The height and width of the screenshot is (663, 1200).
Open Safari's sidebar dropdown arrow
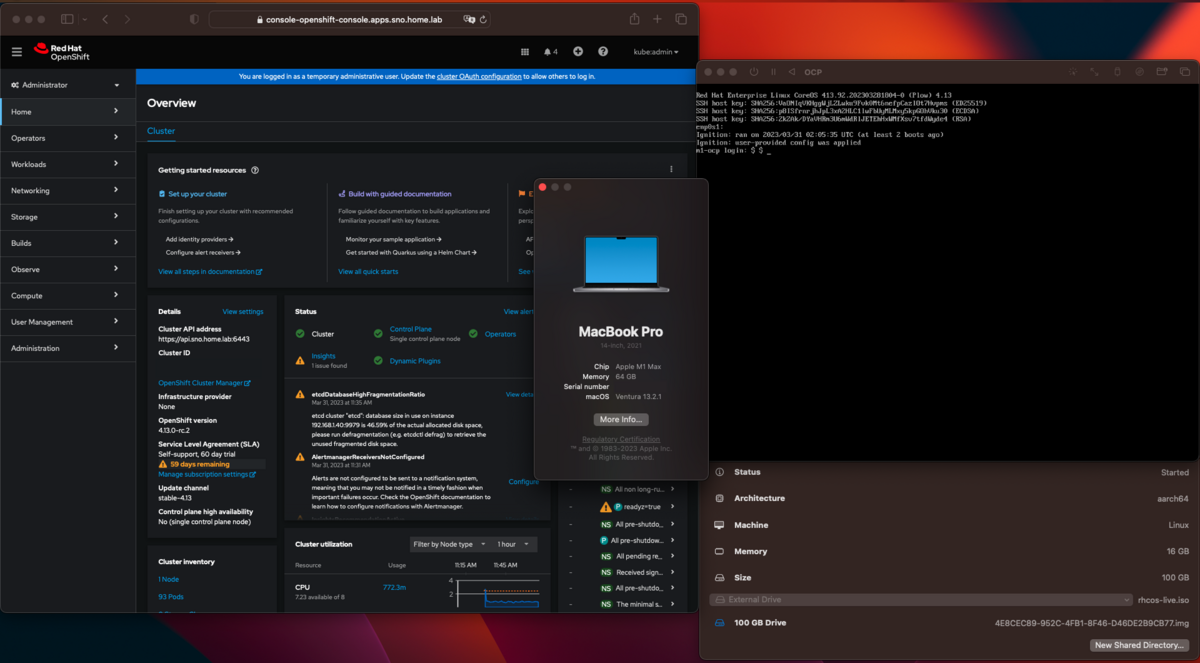[86, 19]
